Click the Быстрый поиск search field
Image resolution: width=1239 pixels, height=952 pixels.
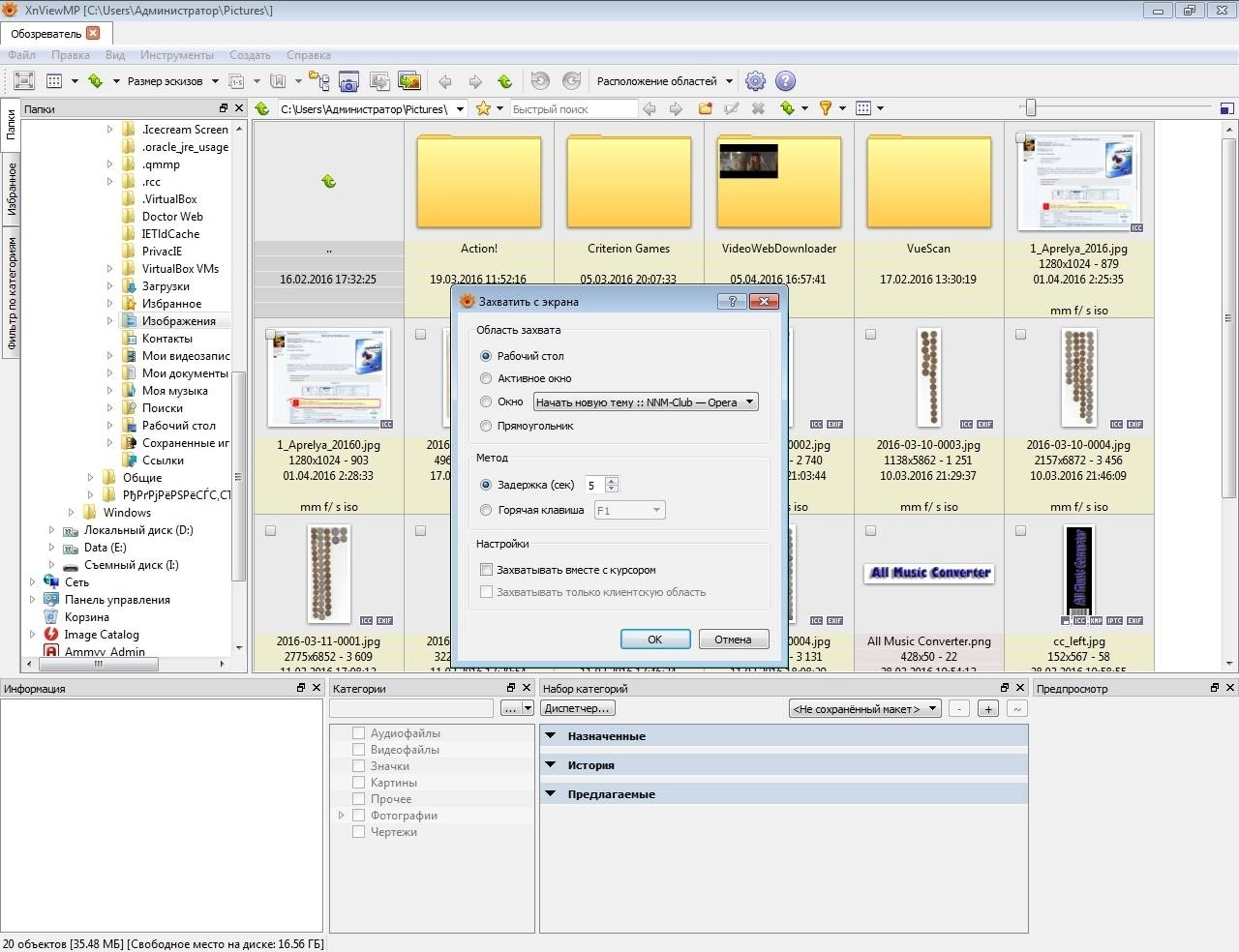pyautogui.click(x=573, y=109)
